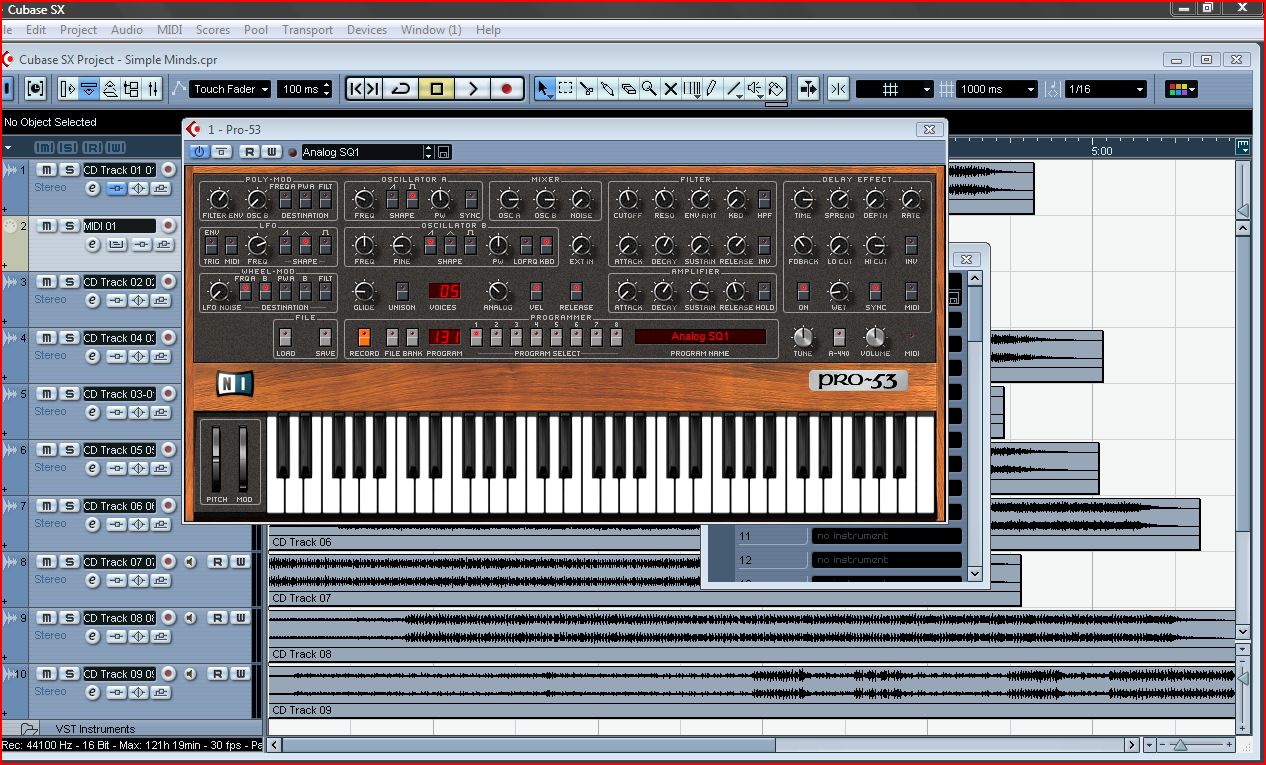The width and height of the screenshot is (1266, 765).
Task: Select the Range Selection tool
Action: pyautogui.click(x=565, y=89)
